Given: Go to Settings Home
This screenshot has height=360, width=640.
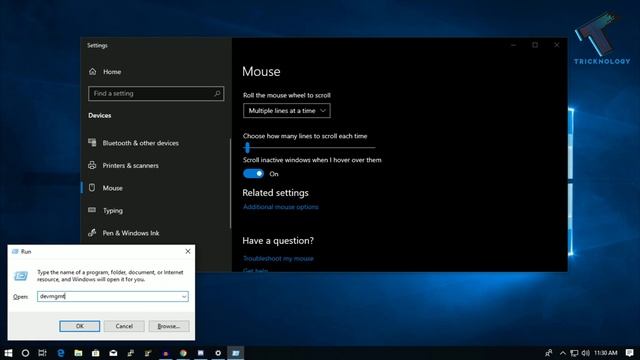Looking at the screenshot, I should click(112, 72).
